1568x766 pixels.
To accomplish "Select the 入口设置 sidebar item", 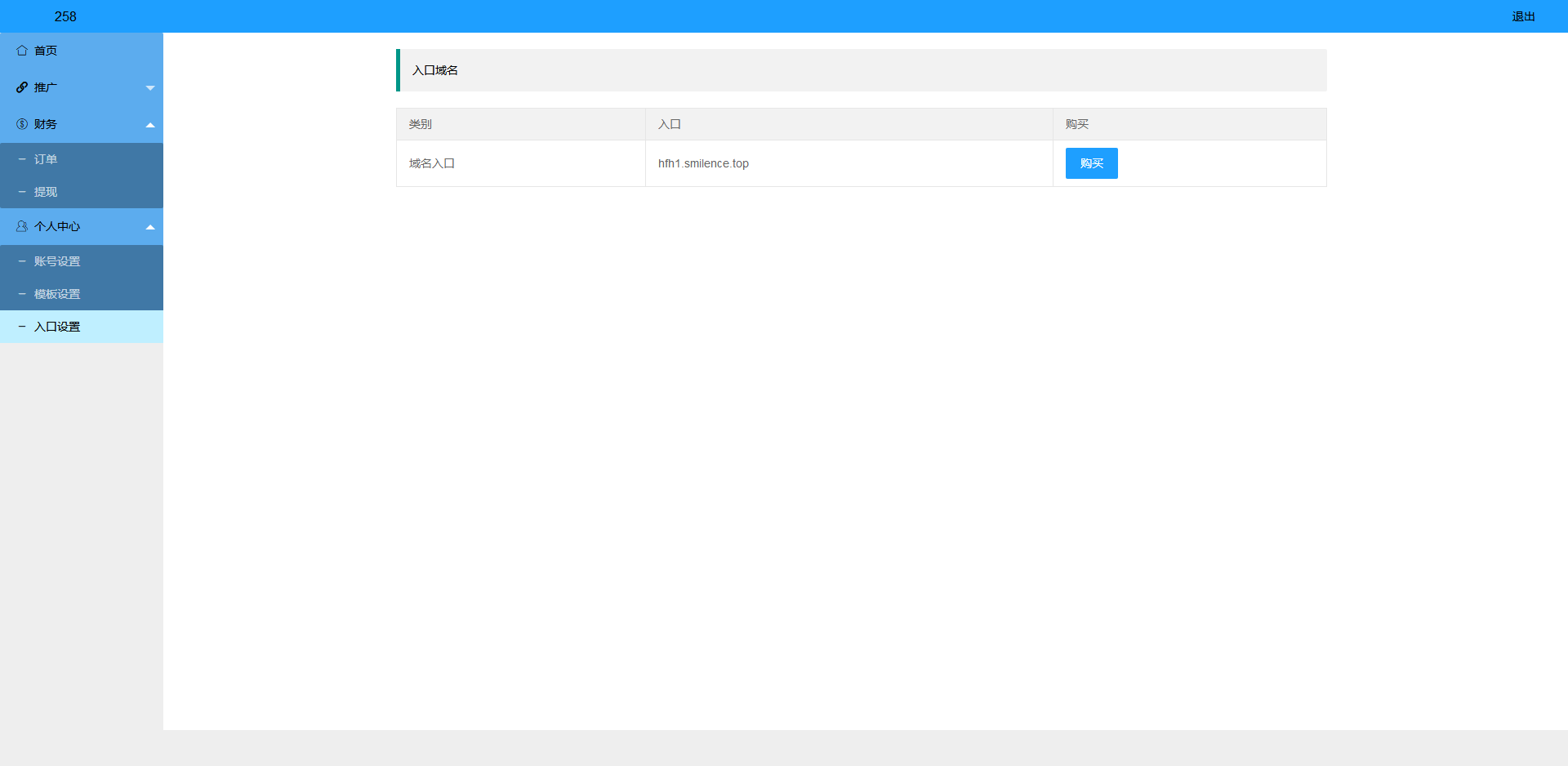I will point(57,327).
